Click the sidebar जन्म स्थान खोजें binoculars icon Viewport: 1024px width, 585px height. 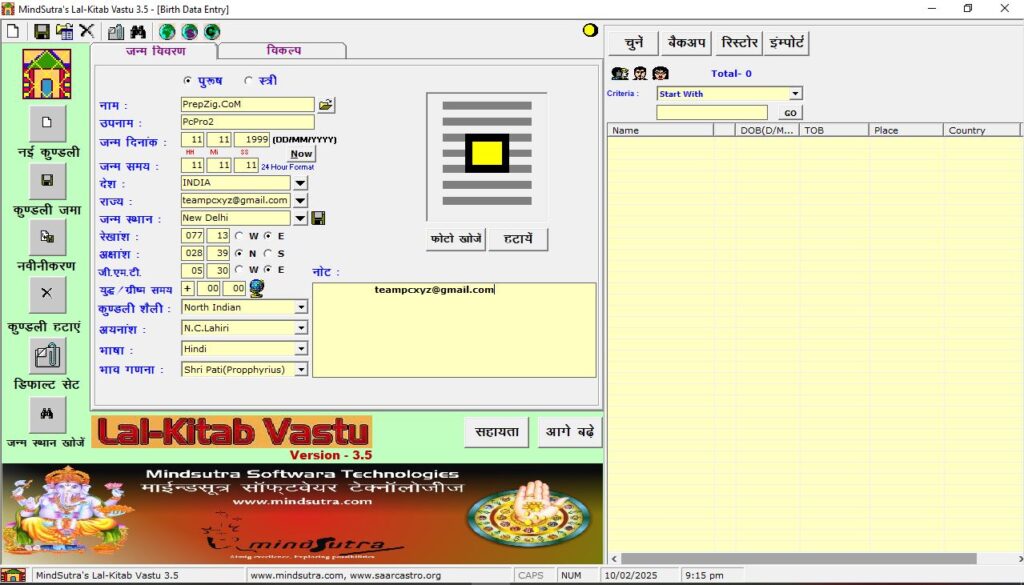tap(47, 415)
